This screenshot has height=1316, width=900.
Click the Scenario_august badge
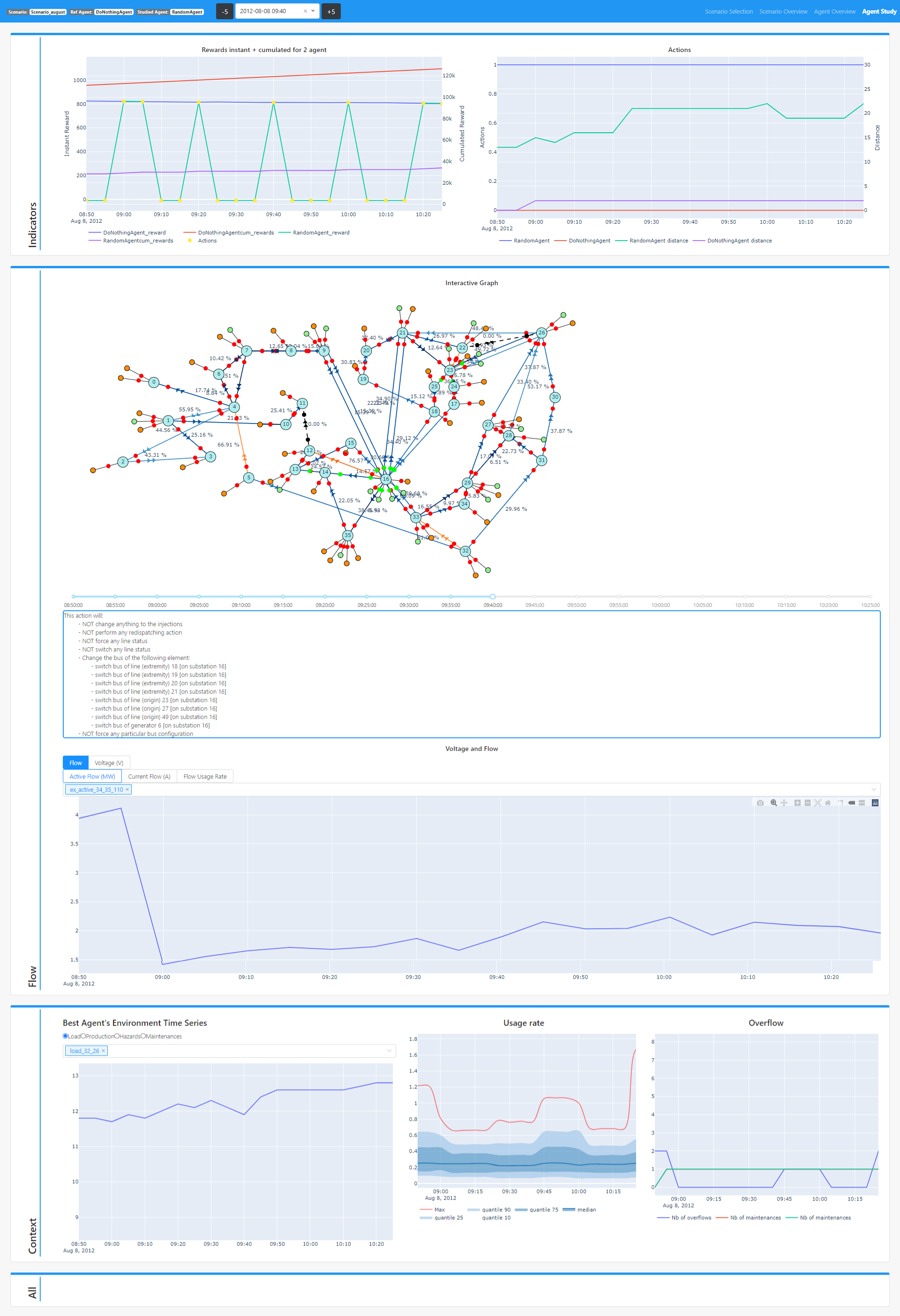point(48,12)
